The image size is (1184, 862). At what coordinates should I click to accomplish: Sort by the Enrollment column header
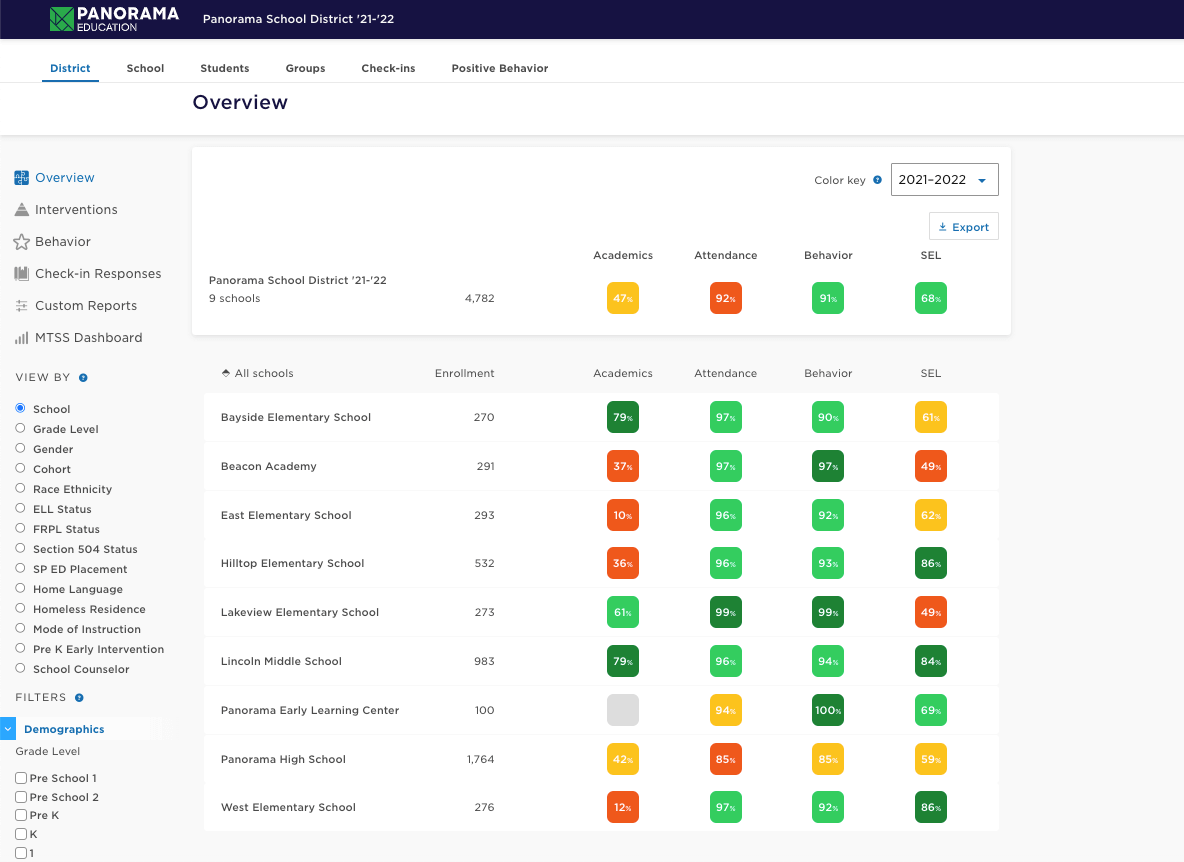click(x=464, y=373)
